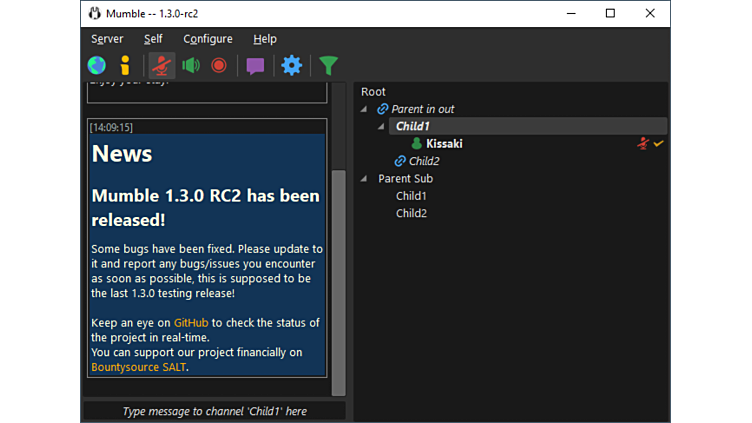Click the green user icon beside Kissaki
Image resolution: width=752 pixels, height=423 pixels.
[x=417, y=144]
